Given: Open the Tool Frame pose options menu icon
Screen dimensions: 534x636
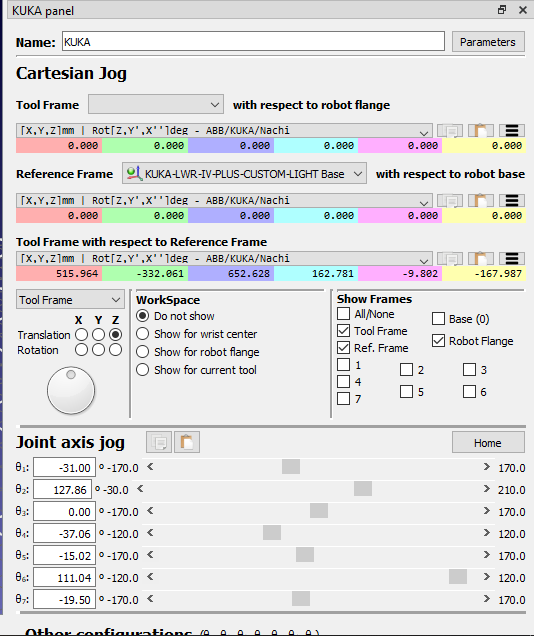Looking at the screenshot, I should pyautogui.click(x=512, y=131).
